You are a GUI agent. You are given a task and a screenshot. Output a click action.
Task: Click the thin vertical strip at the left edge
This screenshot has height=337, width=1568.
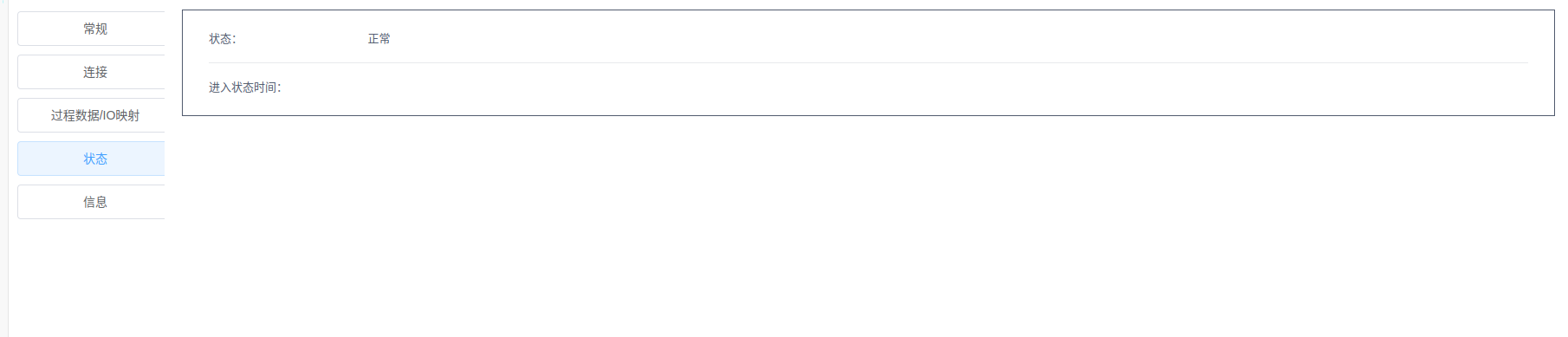click(4, 168)
